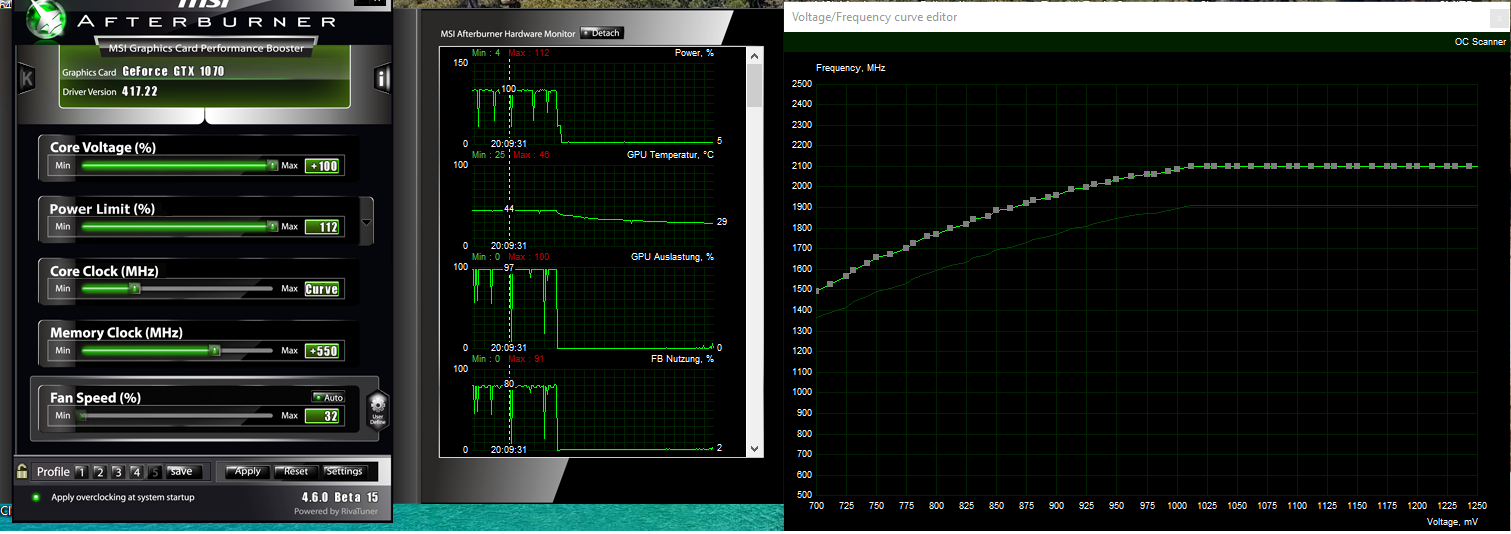Load profile slot 3
The image size is (1511, 534).
click(x=118, y=472)
